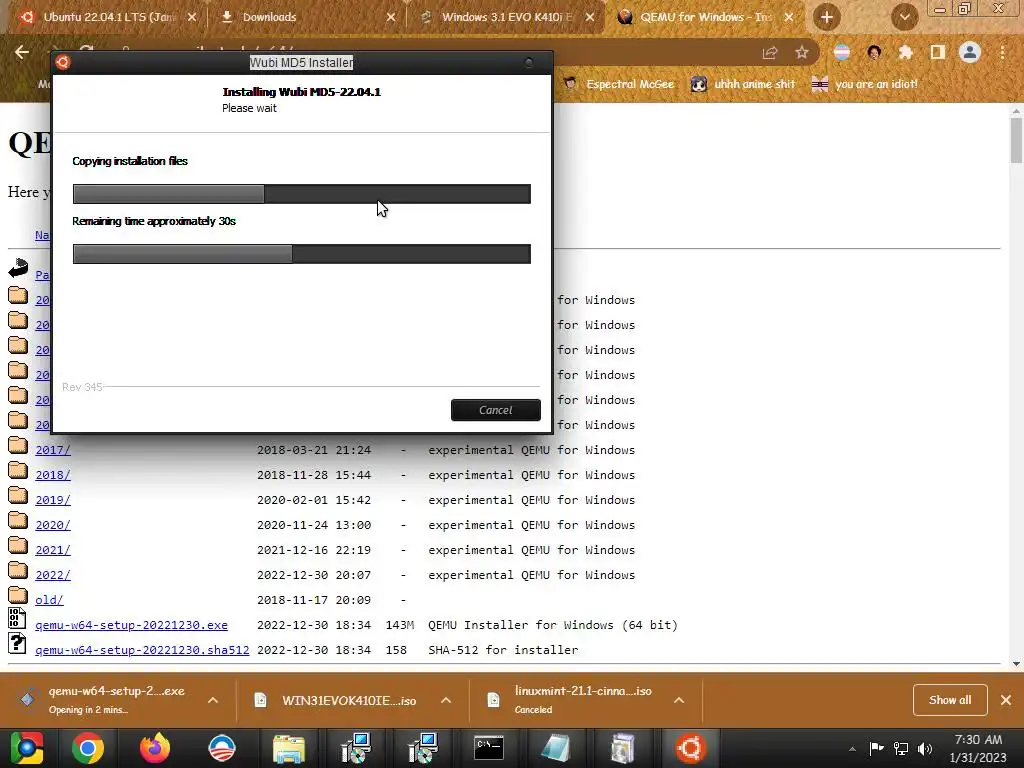Select the QEMU for Windows tab

(x=705, y=17)
